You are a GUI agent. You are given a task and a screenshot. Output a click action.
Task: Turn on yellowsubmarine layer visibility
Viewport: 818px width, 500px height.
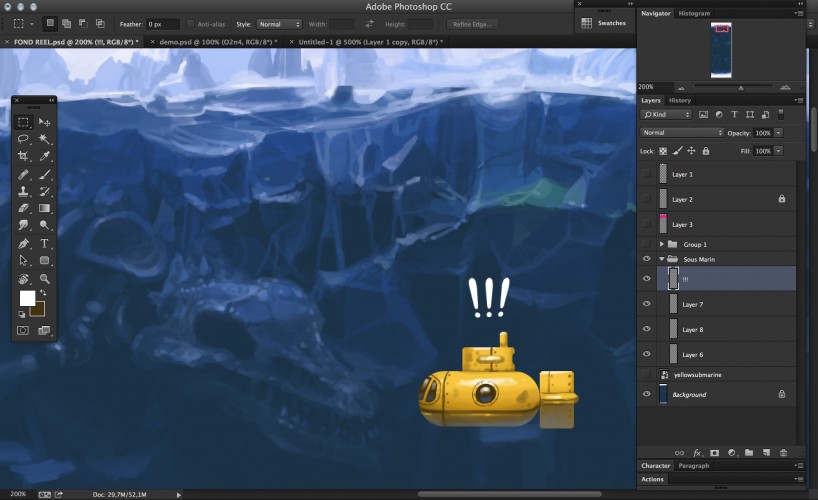click(647, 374)
